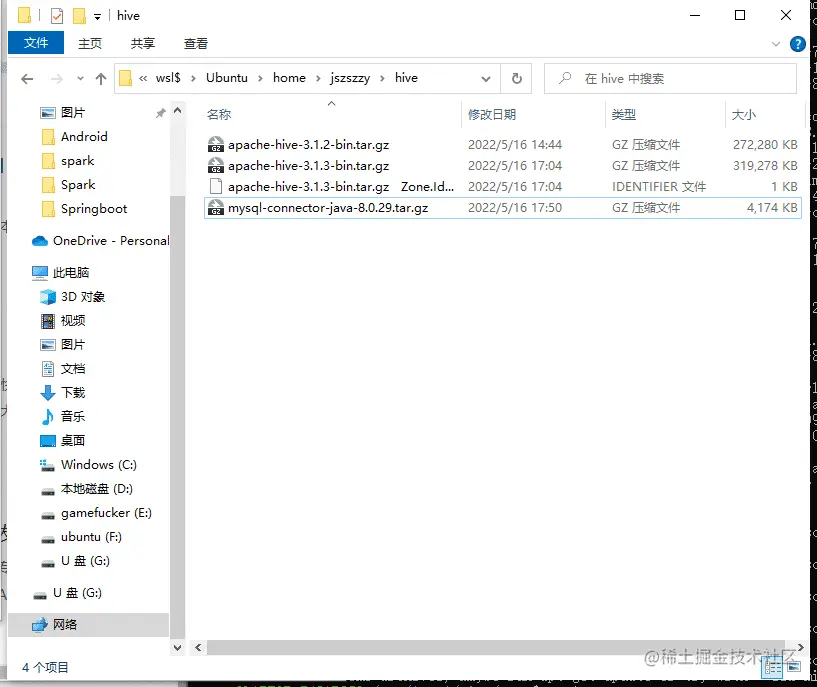Click the Forward navigation arrow

point(56,79)
